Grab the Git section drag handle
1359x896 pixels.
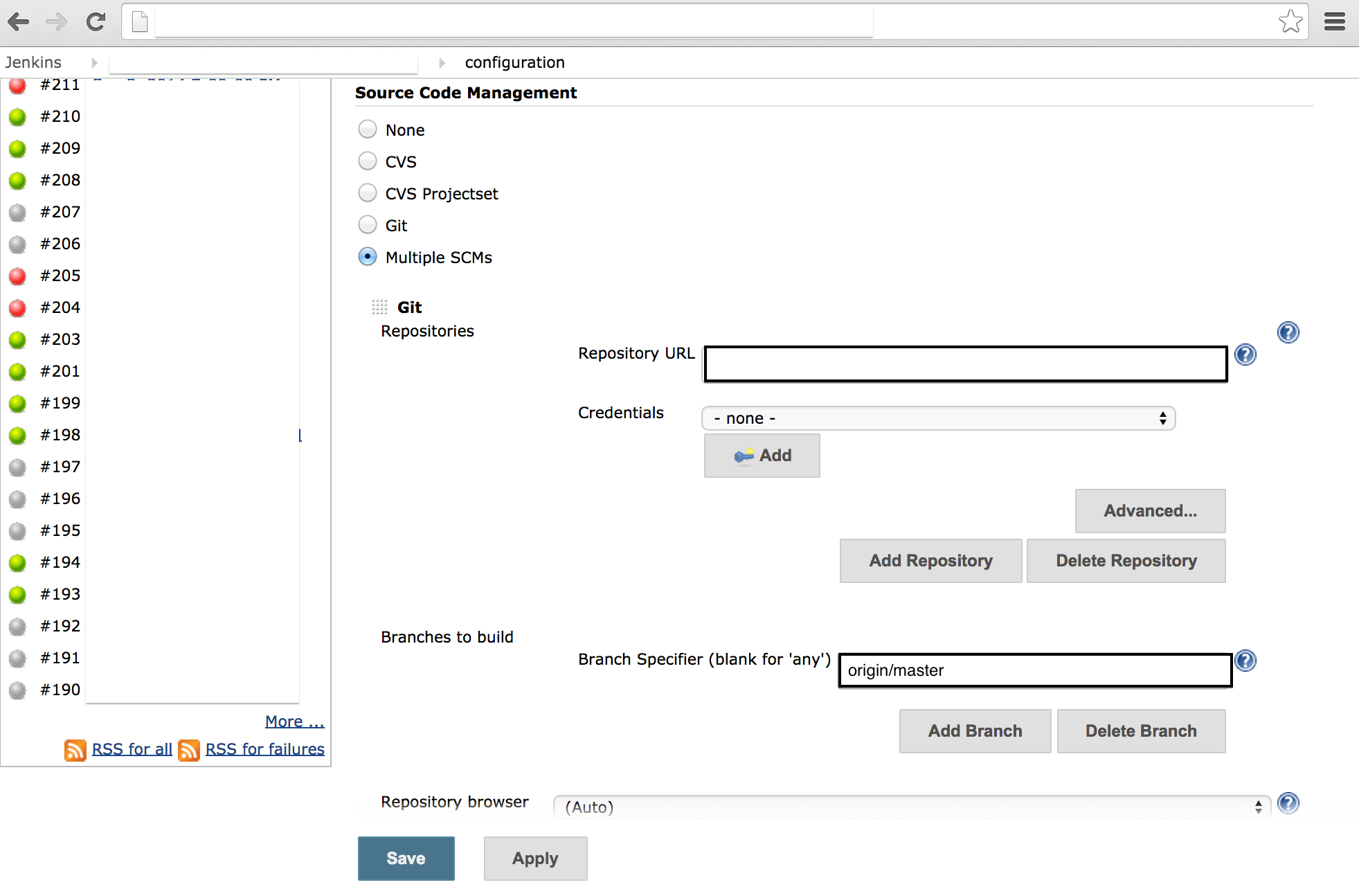click(379, 307)
